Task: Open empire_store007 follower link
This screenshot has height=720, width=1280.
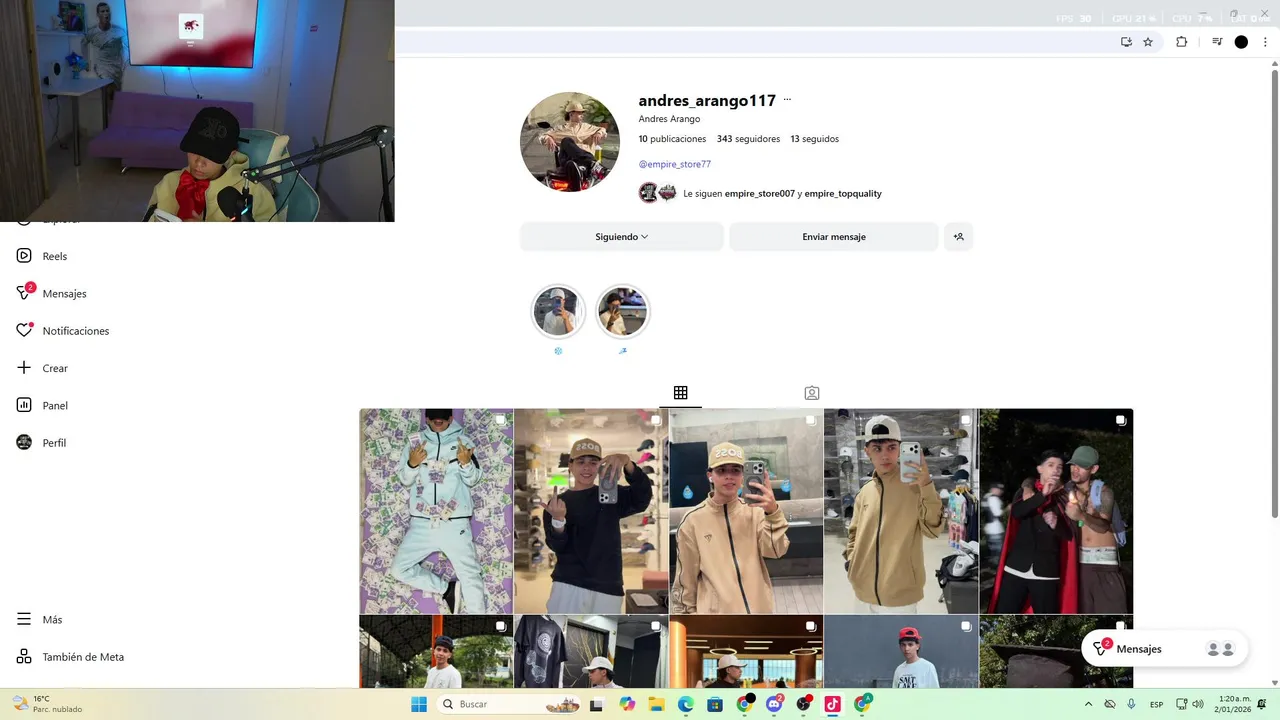Action: (x=759, y=194)
